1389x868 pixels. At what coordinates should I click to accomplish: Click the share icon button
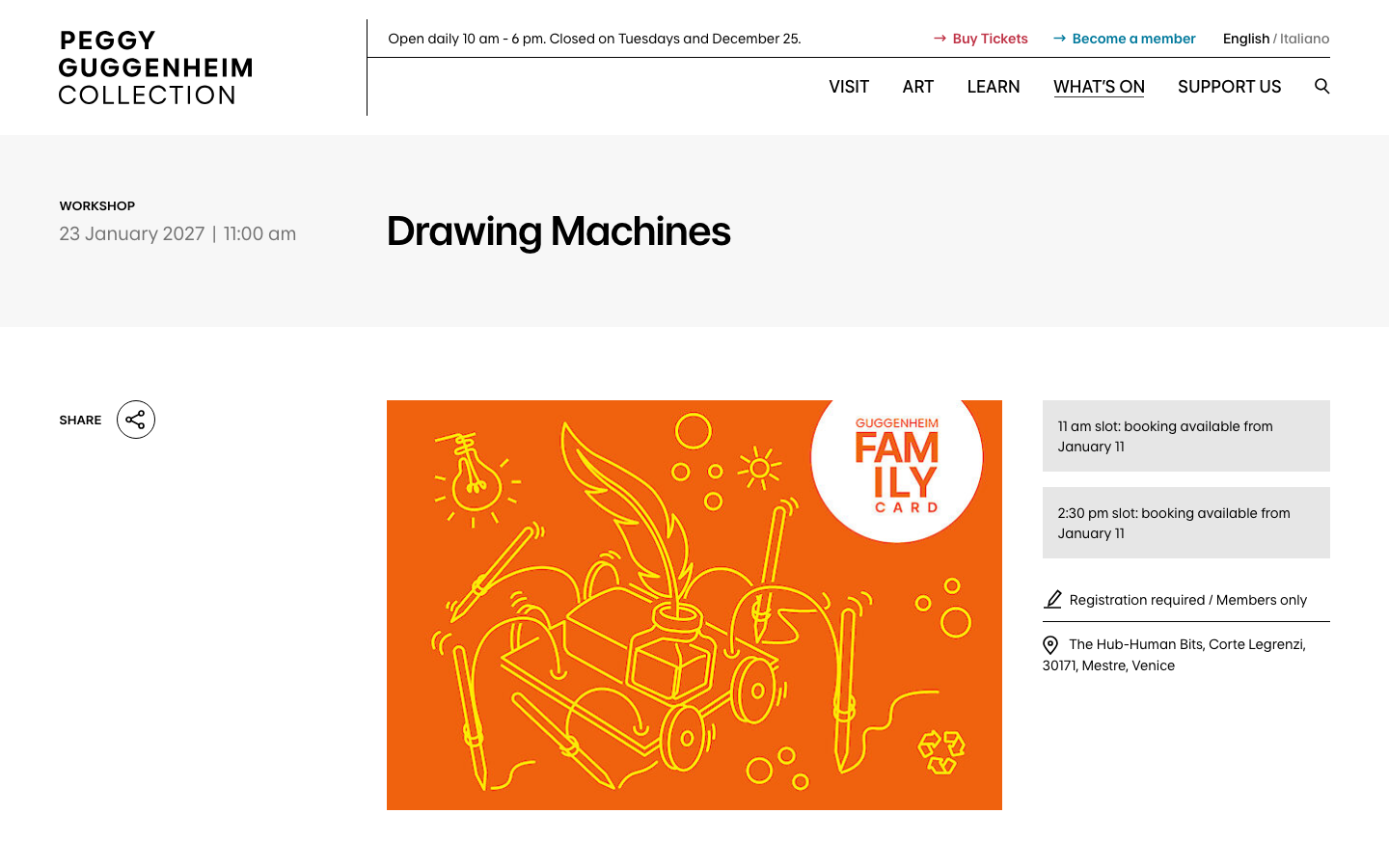pyautogui.click(x=136, y=420)
